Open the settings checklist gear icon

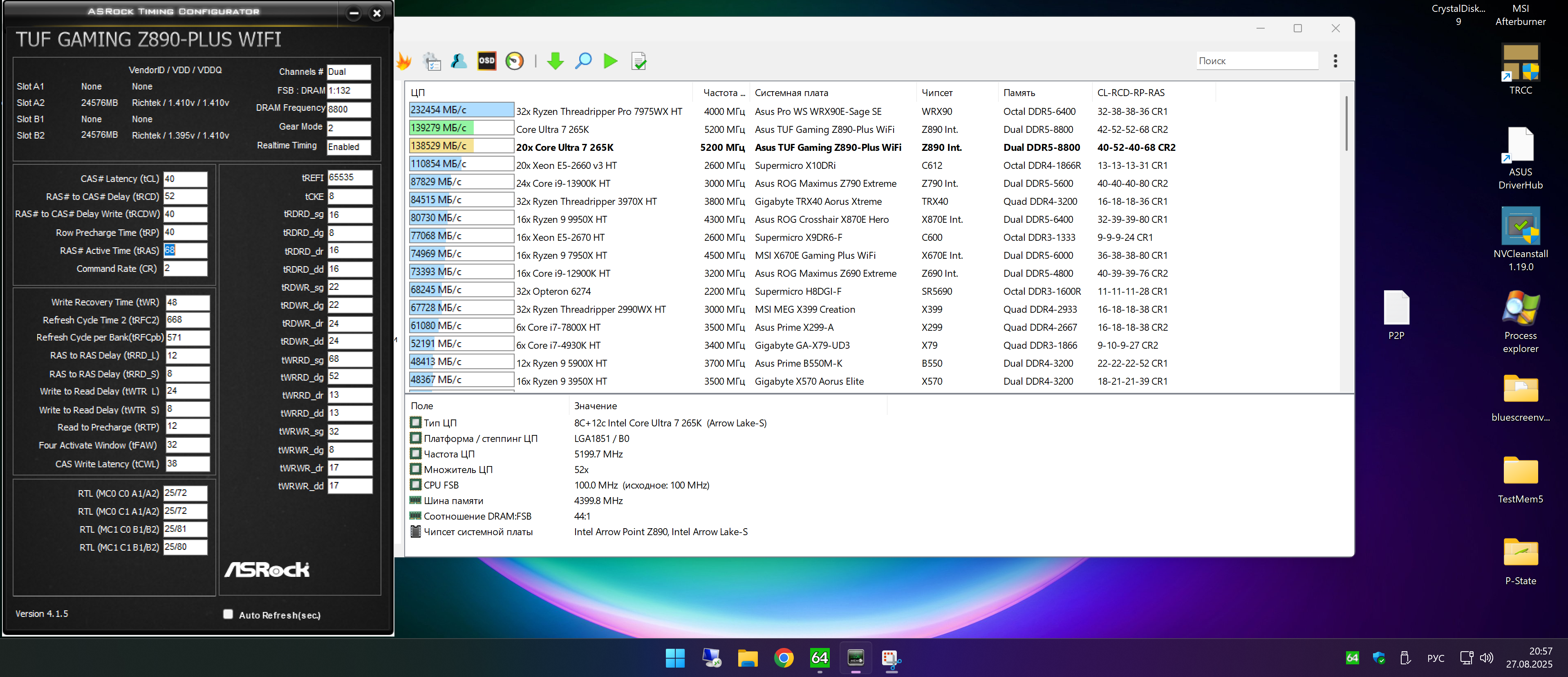click(432, 61)
